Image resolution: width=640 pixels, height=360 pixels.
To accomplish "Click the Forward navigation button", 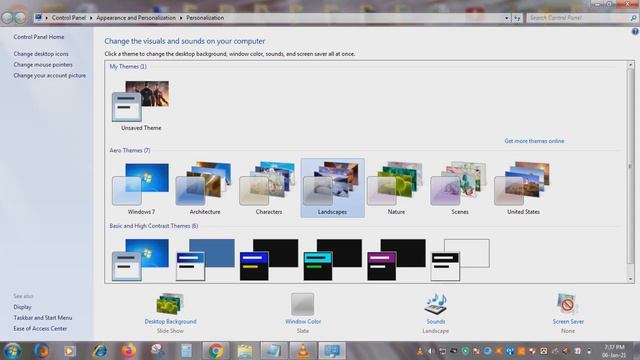I will tap(20, 18).
